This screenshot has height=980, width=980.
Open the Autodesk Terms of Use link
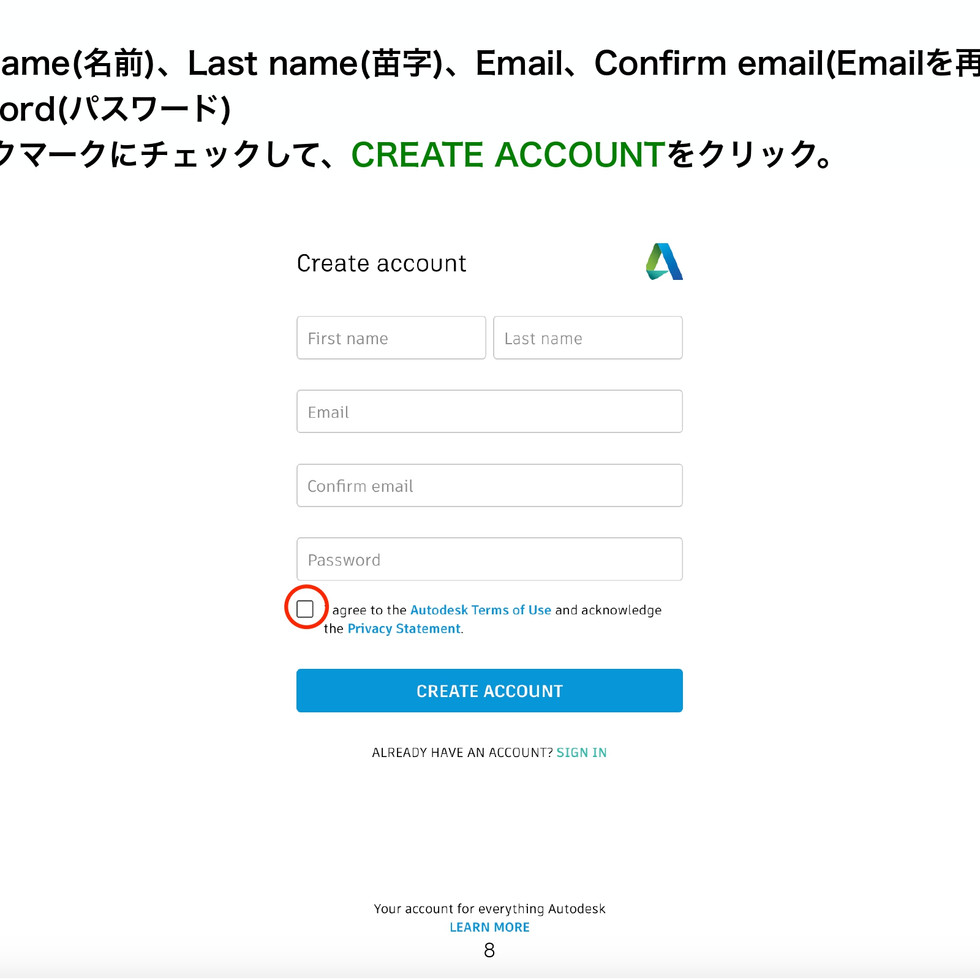click(x=480, y=610)
